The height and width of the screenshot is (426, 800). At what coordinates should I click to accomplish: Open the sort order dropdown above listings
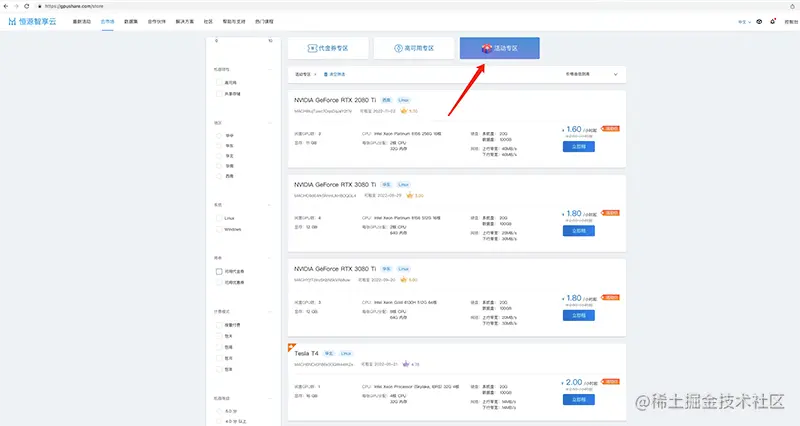(592, 74)
